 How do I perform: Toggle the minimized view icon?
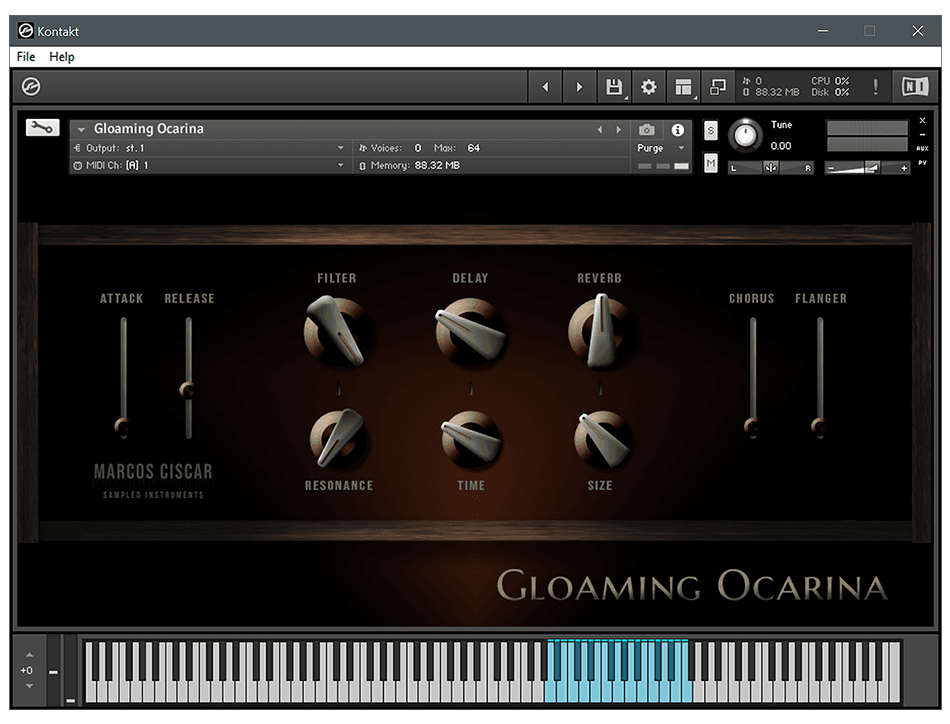coord(718,87)
